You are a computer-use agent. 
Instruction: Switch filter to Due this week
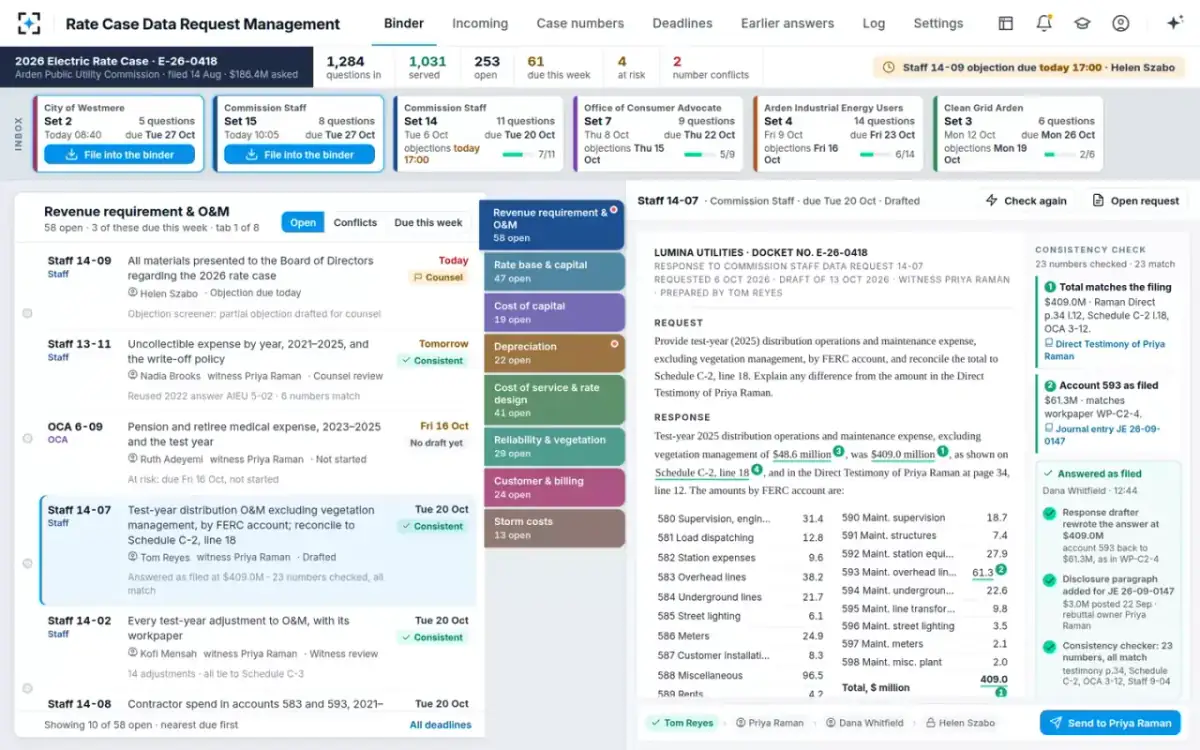point(428,223)
